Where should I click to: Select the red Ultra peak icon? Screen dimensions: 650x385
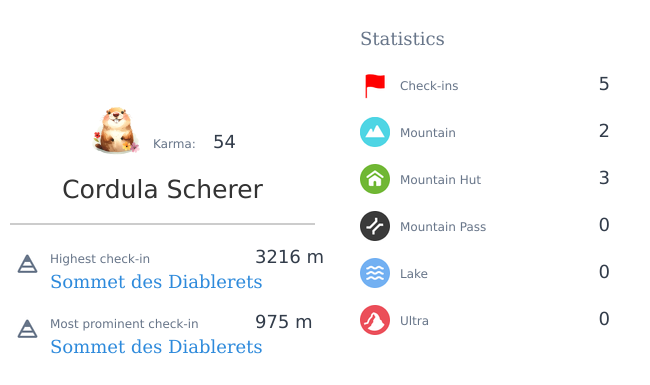(x=375, y=320)
